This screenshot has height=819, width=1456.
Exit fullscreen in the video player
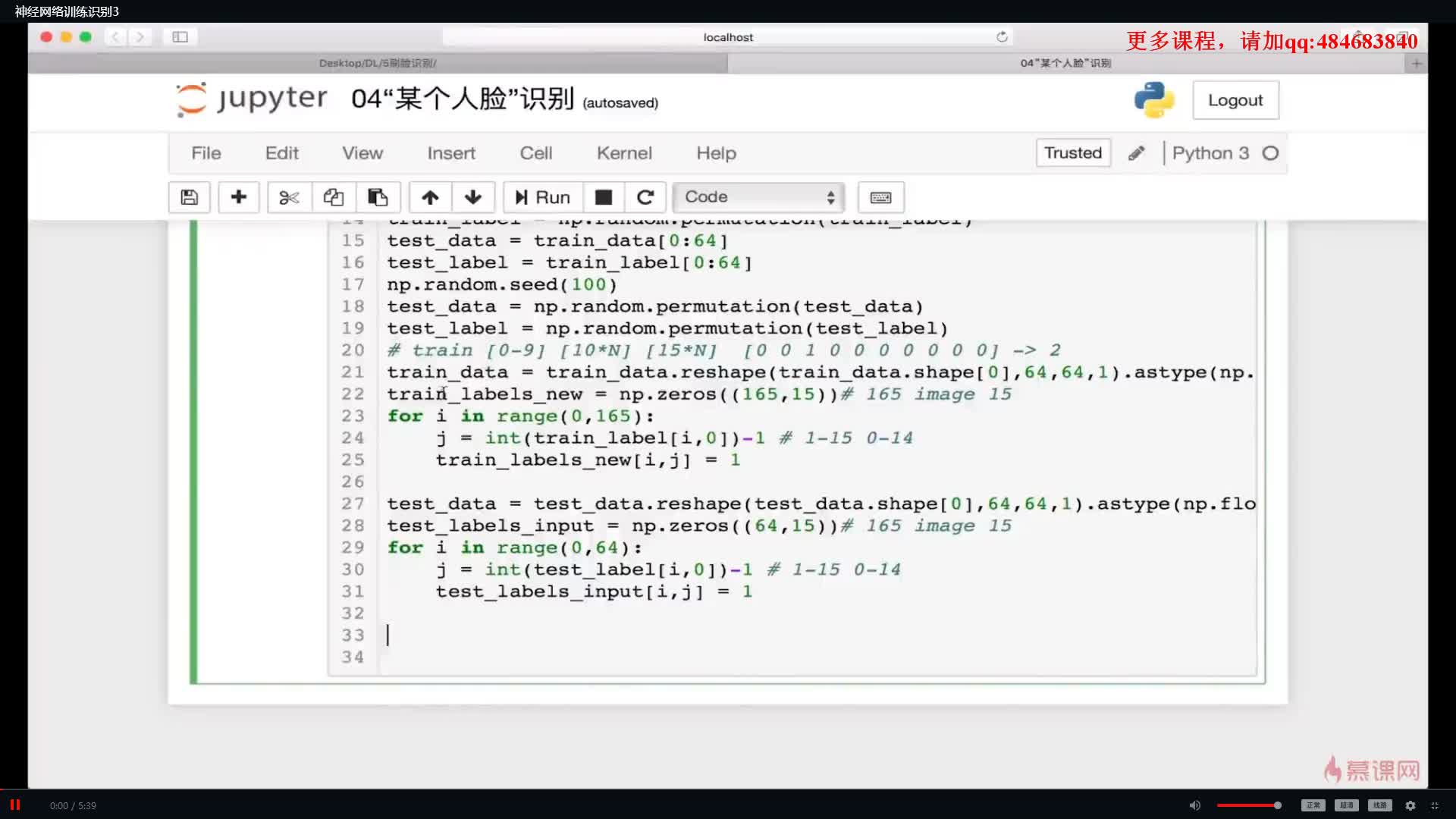click(1435, 805)
